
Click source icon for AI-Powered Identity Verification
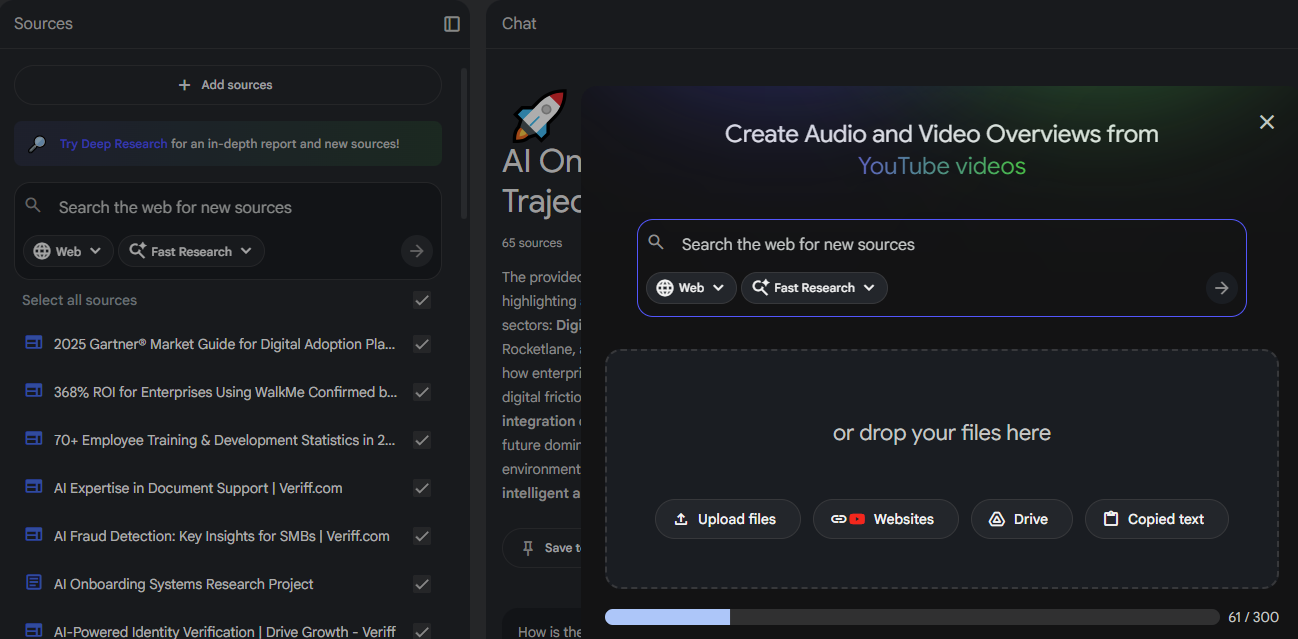tap(34, 631)
